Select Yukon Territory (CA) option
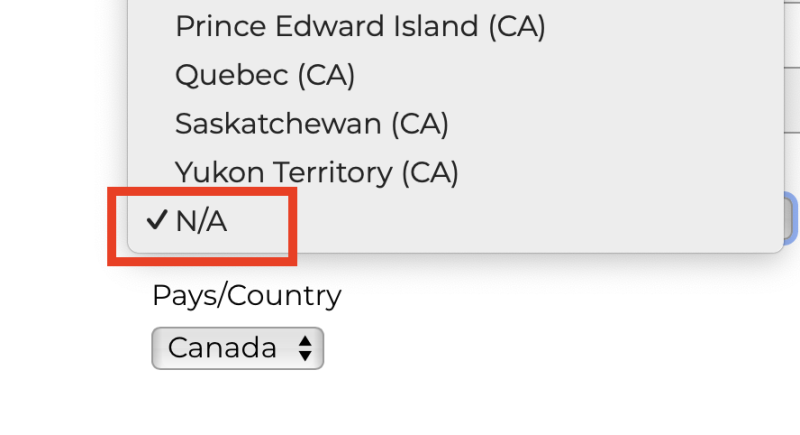This screenshot has height=435, width=800. pos(316,173)
